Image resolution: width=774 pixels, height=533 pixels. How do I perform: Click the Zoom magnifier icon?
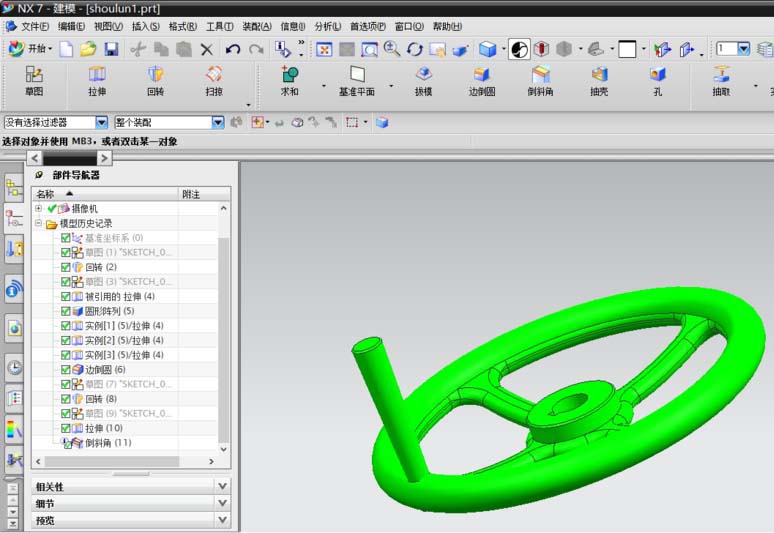point(392,49)
